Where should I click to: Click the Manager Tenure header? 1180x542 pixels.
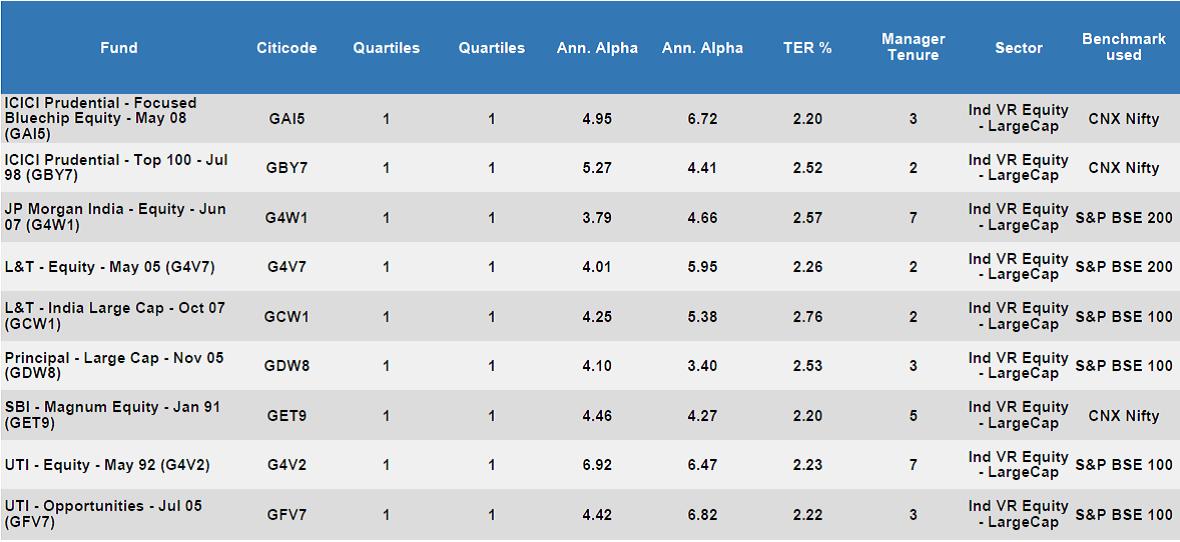coord(913,47)
